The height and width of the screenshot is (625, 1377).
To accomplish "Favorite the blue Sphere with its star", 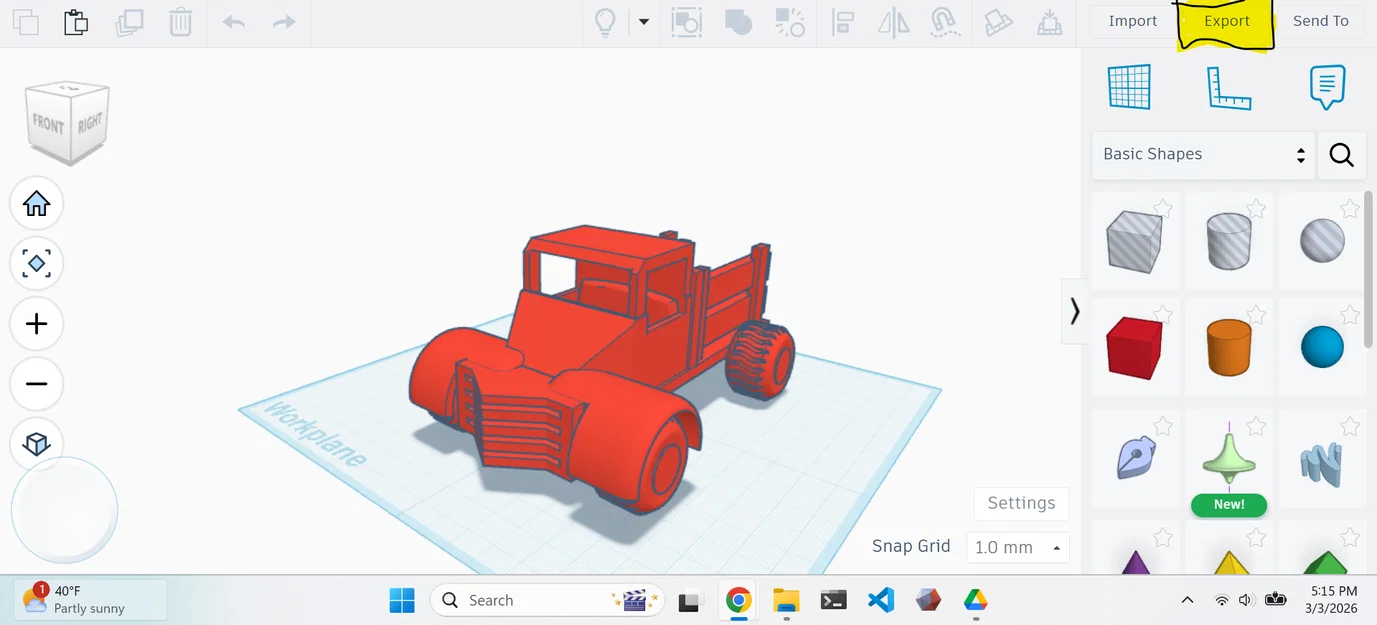I will coord(1350,315).
